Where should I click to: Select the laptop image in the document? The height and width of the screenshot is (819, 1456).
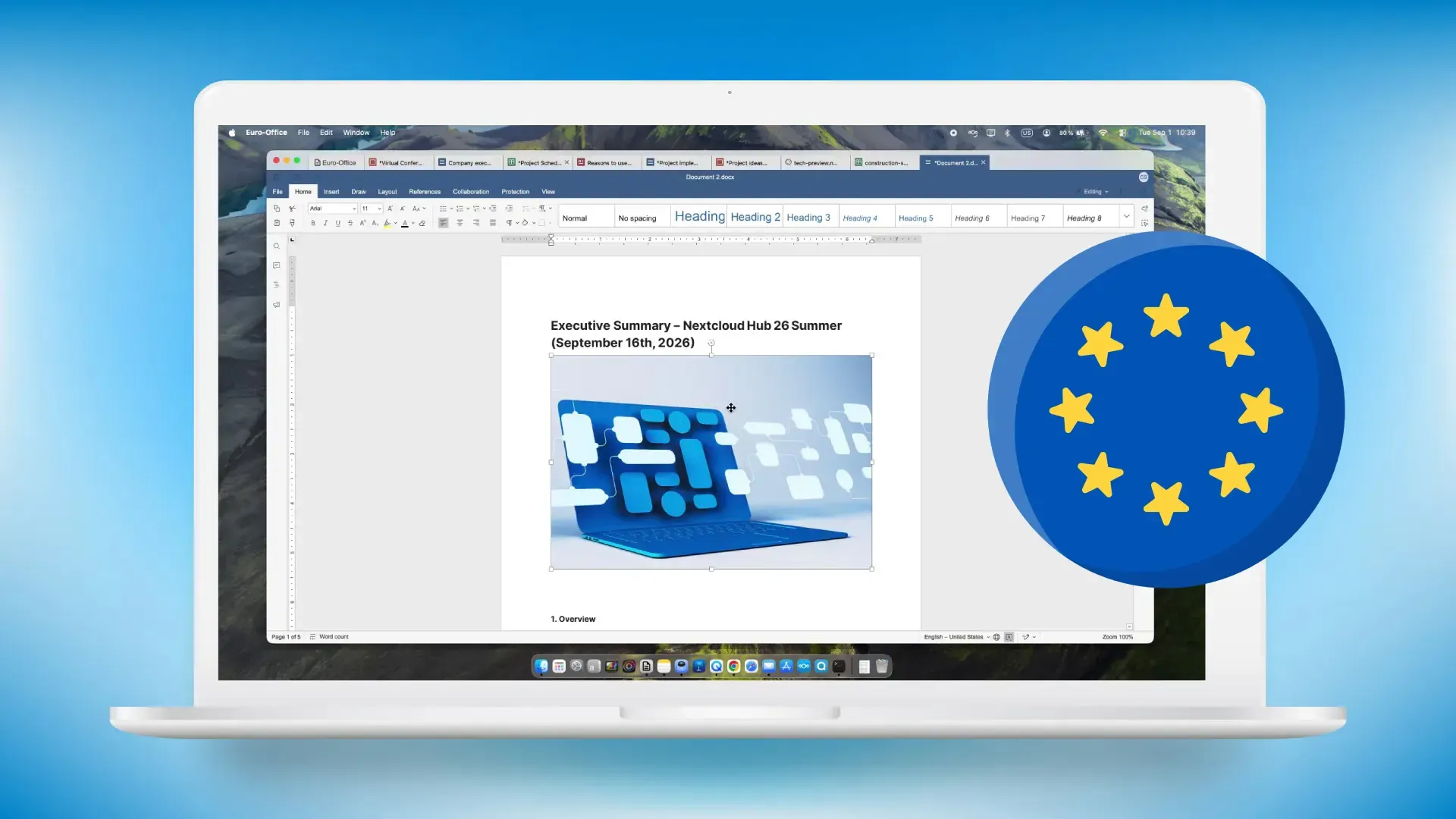tap(711, 462)
